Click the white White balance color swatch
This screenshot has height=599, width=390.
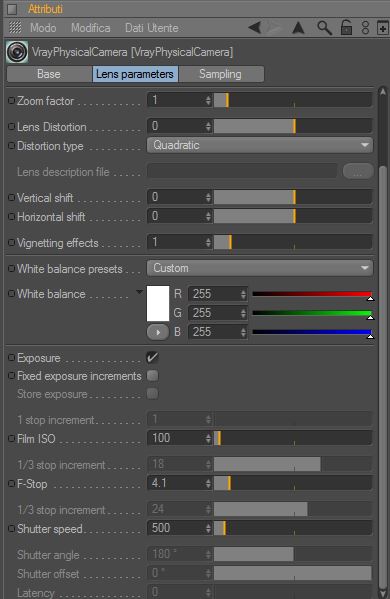click(158, 304)
